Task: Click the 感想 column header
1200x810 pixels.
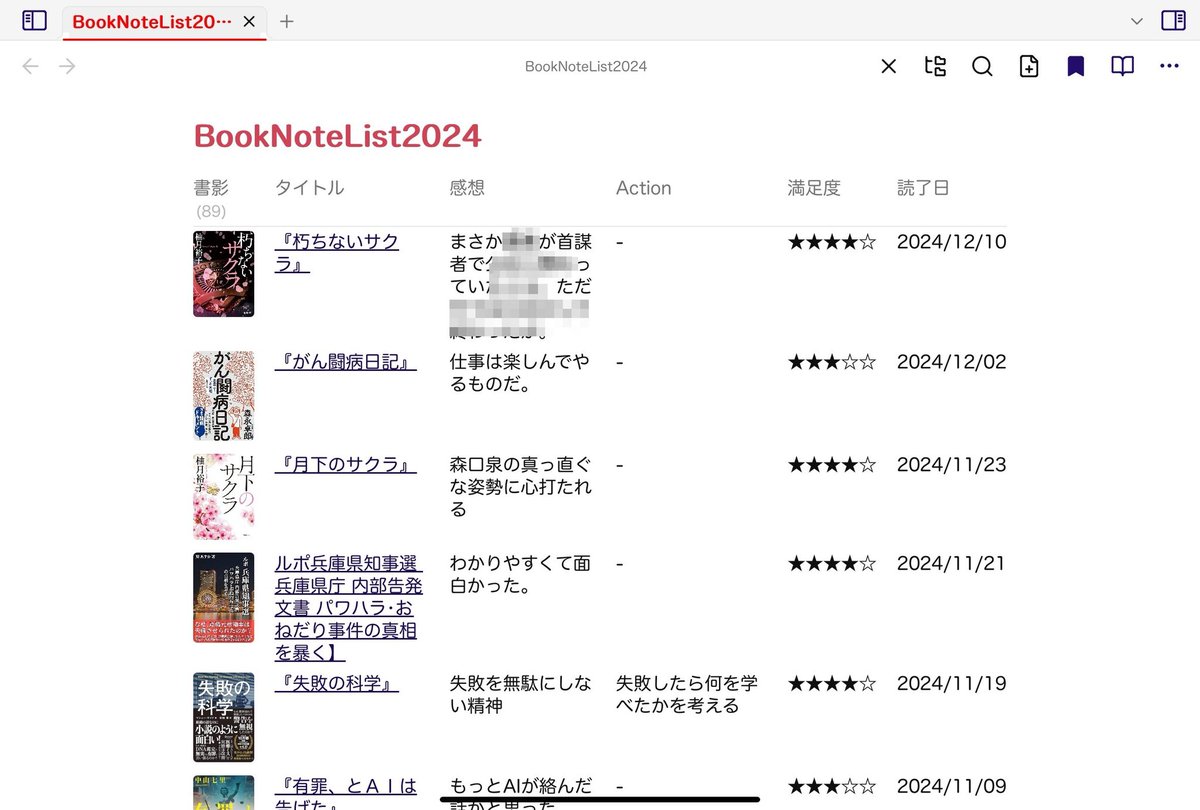Action: coord(467,188)
